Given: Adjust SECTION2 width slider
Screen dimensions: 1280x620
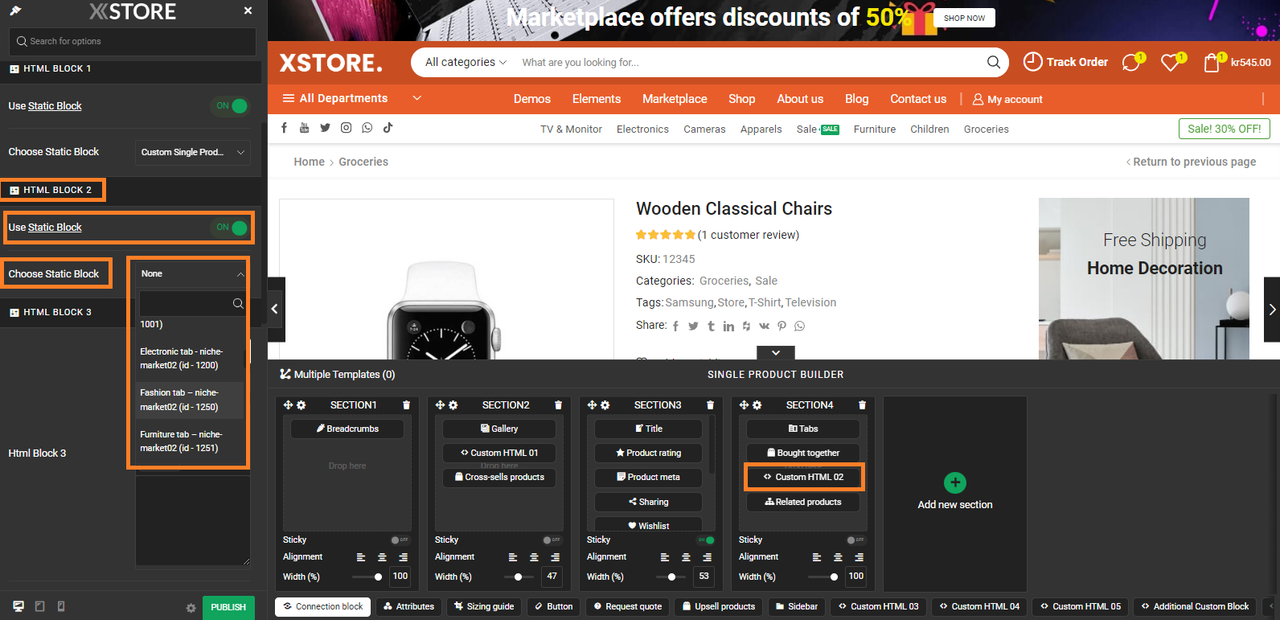Looking at the screenshot, I should click(519, 576).
